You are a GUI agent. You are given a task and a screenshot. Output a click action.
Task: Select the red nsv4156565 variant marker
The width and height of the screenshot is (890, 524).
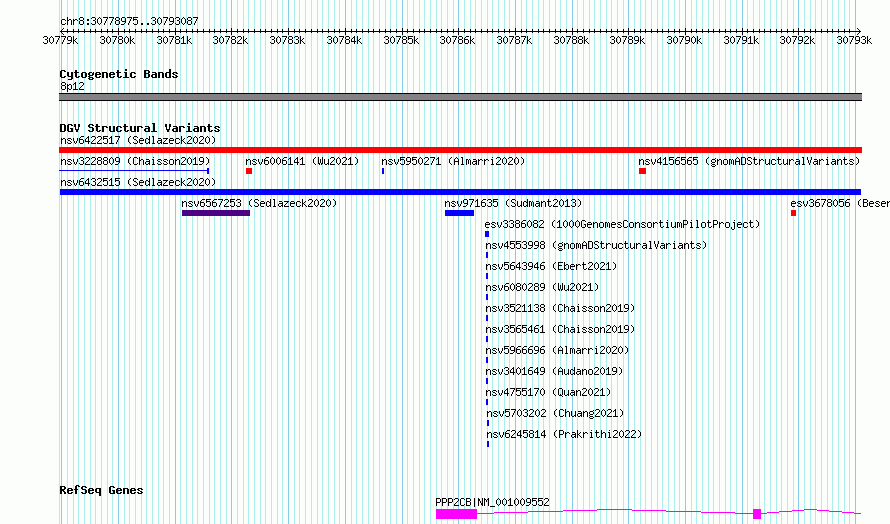642,171
